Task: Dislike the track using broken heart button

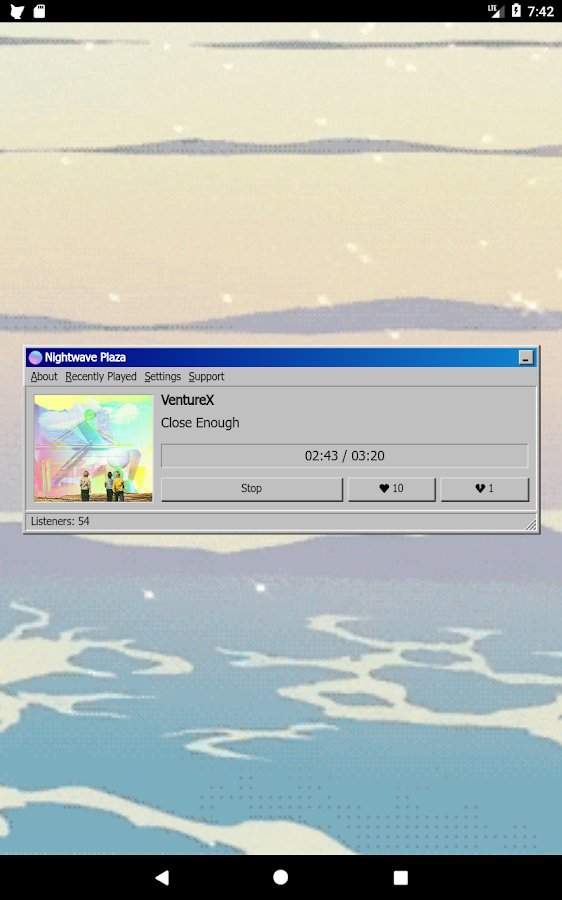Action: pyautogui.click(x=485, y=489)
